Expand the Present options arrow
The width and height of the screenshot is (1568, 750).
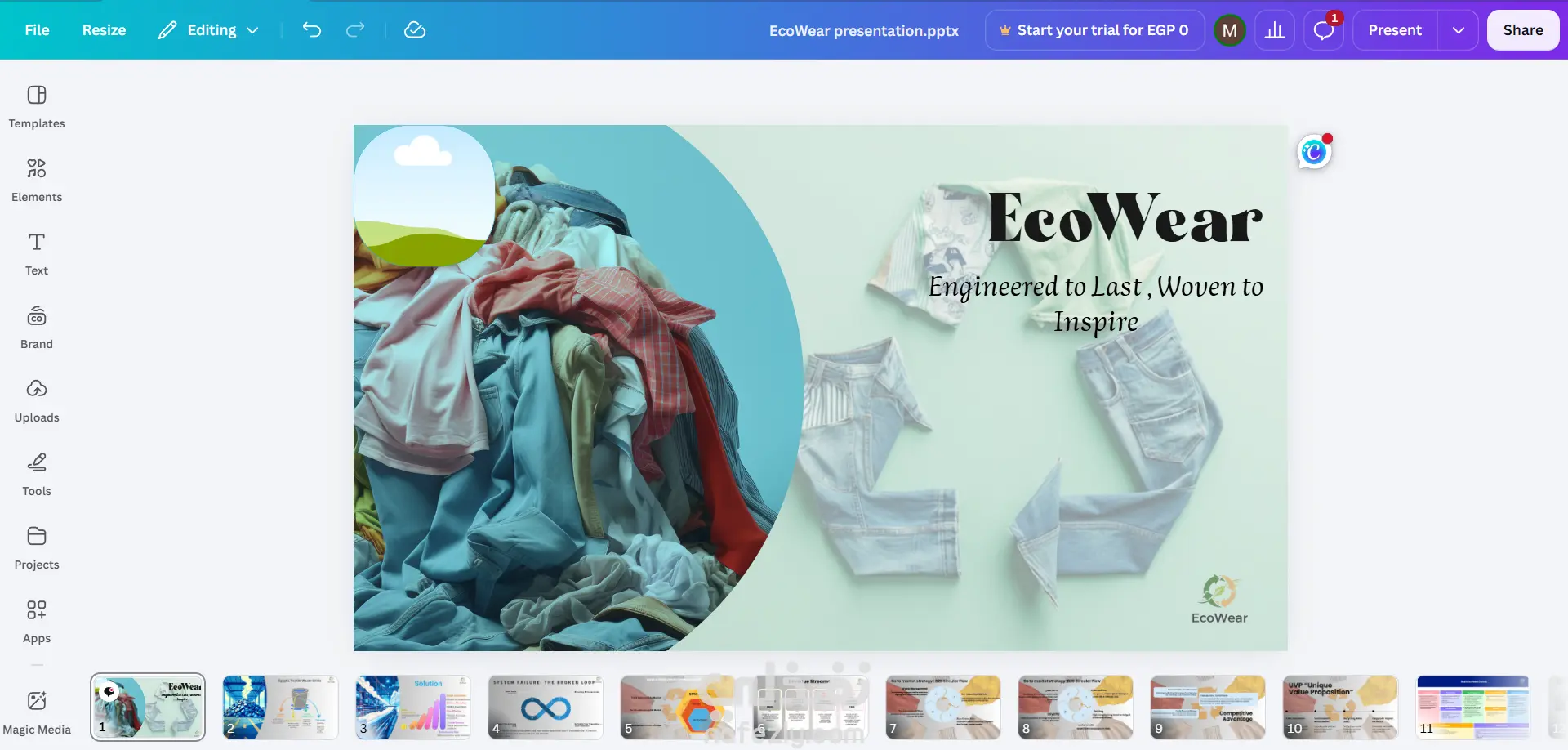pos(1458,30)
